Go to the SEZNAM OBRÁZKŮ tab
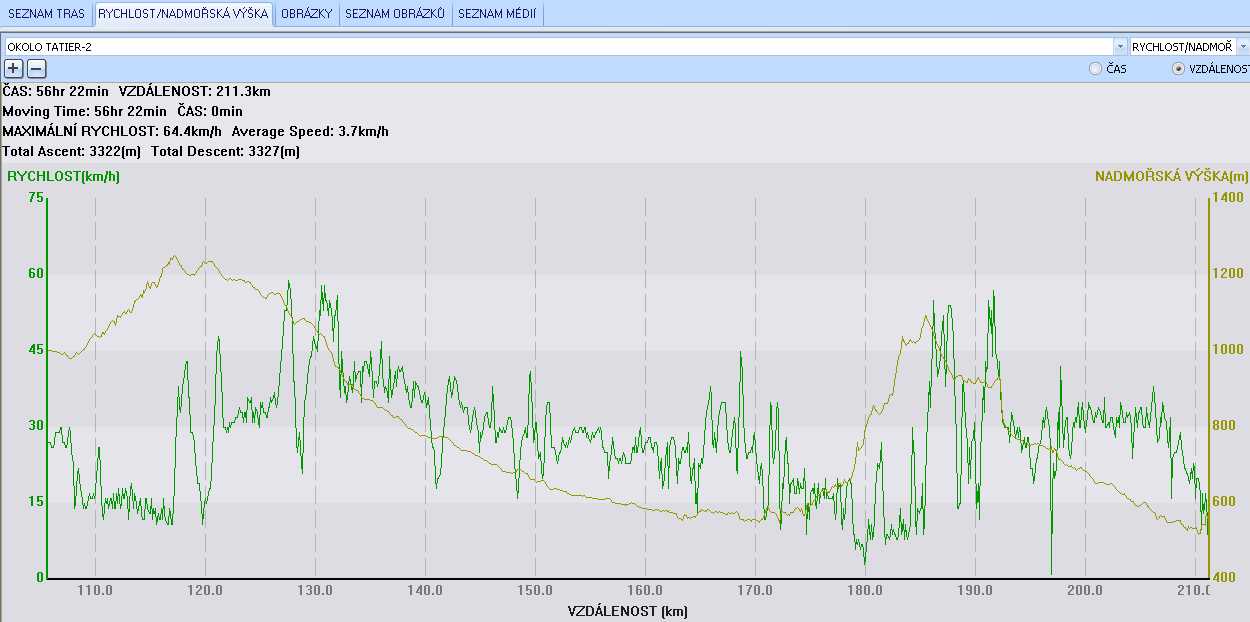 coord(394,14)
